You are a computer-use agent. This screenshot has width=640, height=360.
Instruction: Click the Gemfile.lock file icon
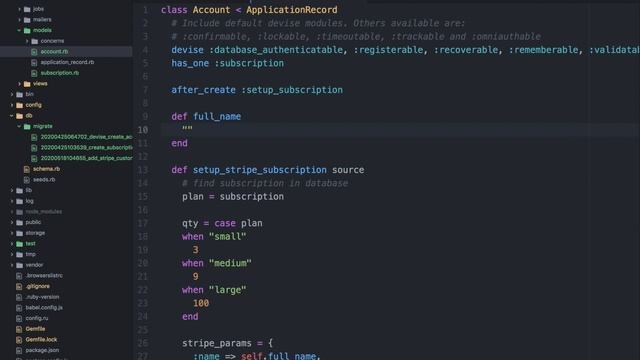[19, 340]
